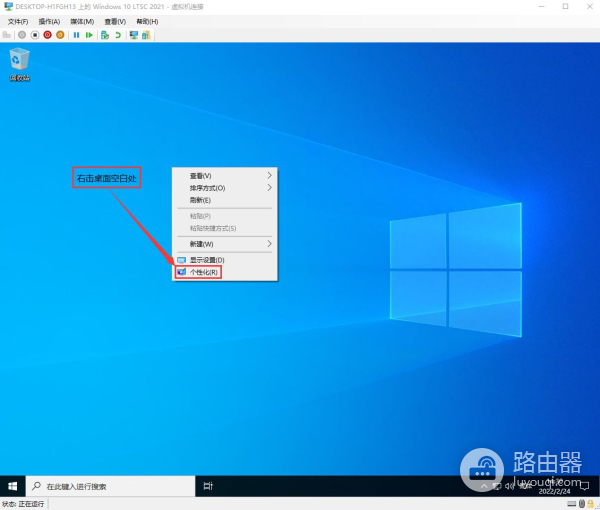Expand the 查看(V) context submenu
This screenshot has height=510, width=600.
coord(225,176)
